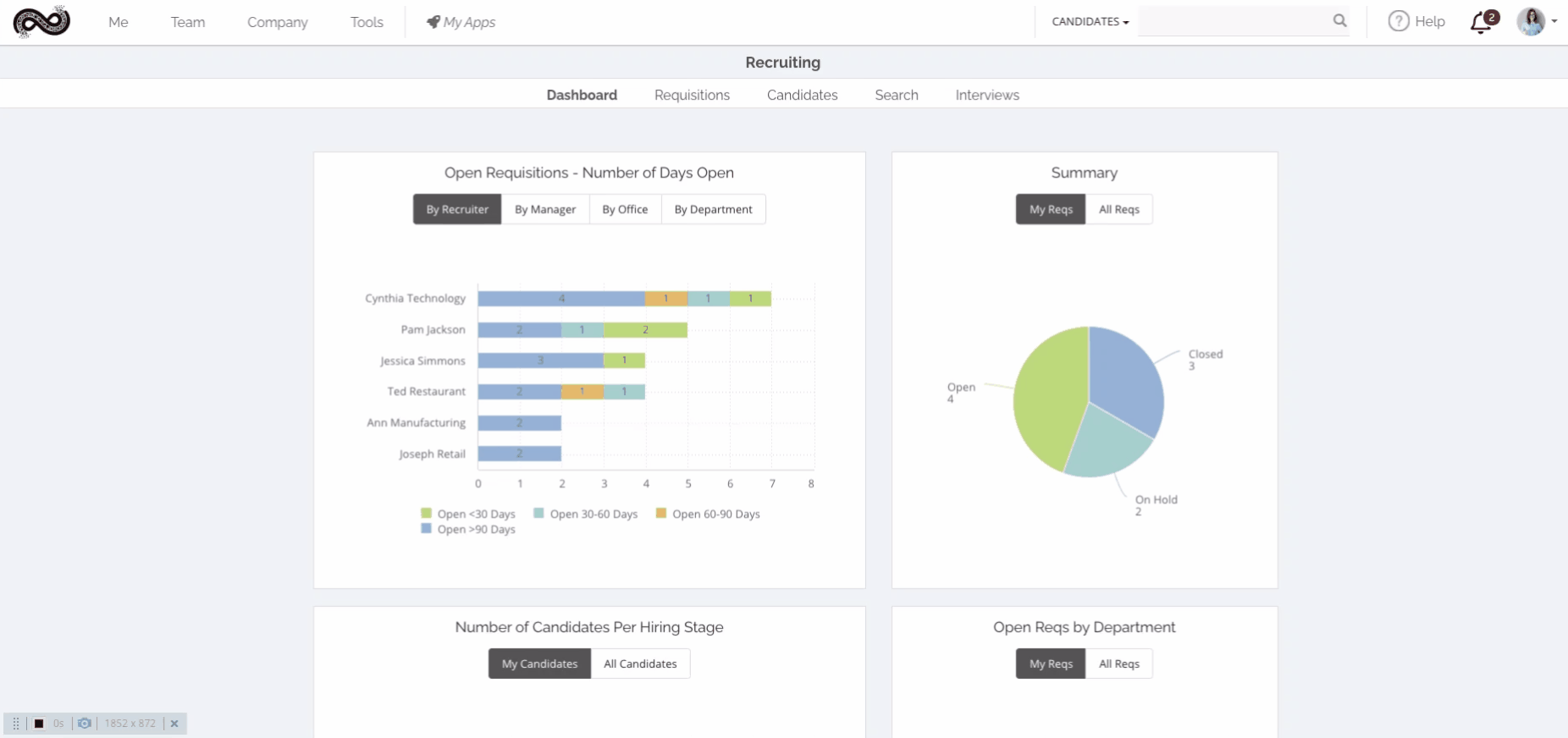Expand the profile menu caret
The image size is (1568, 738).
tap(1554, 21)
